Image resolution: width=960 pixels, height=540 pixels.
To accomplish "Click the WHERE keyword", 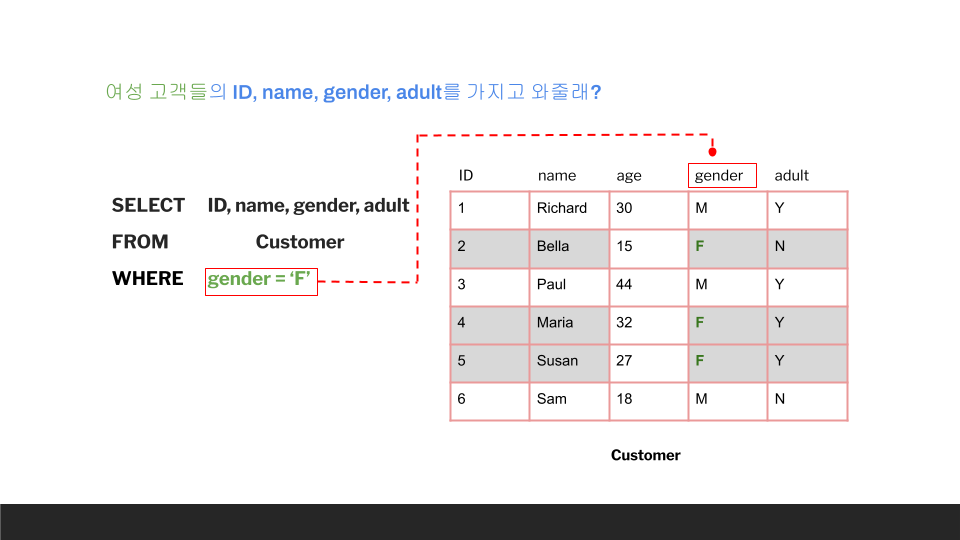I will (x=148, y=279).
